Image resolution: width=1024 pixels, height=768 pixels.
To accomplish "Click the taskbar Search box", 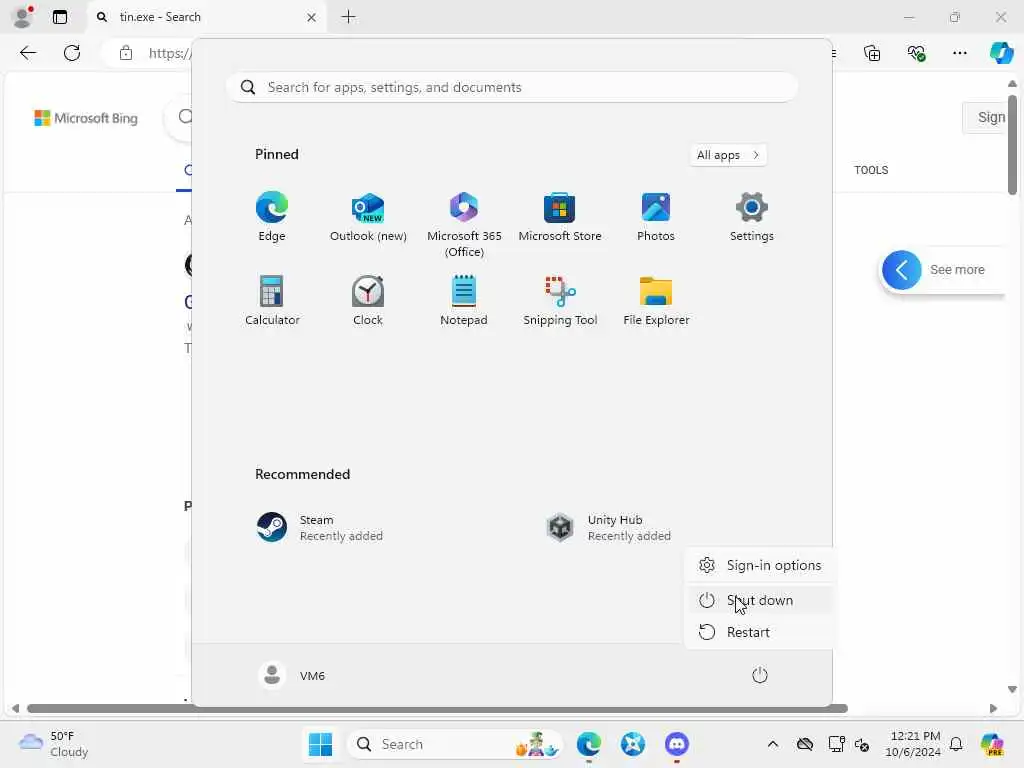I will tap(455, 744).
